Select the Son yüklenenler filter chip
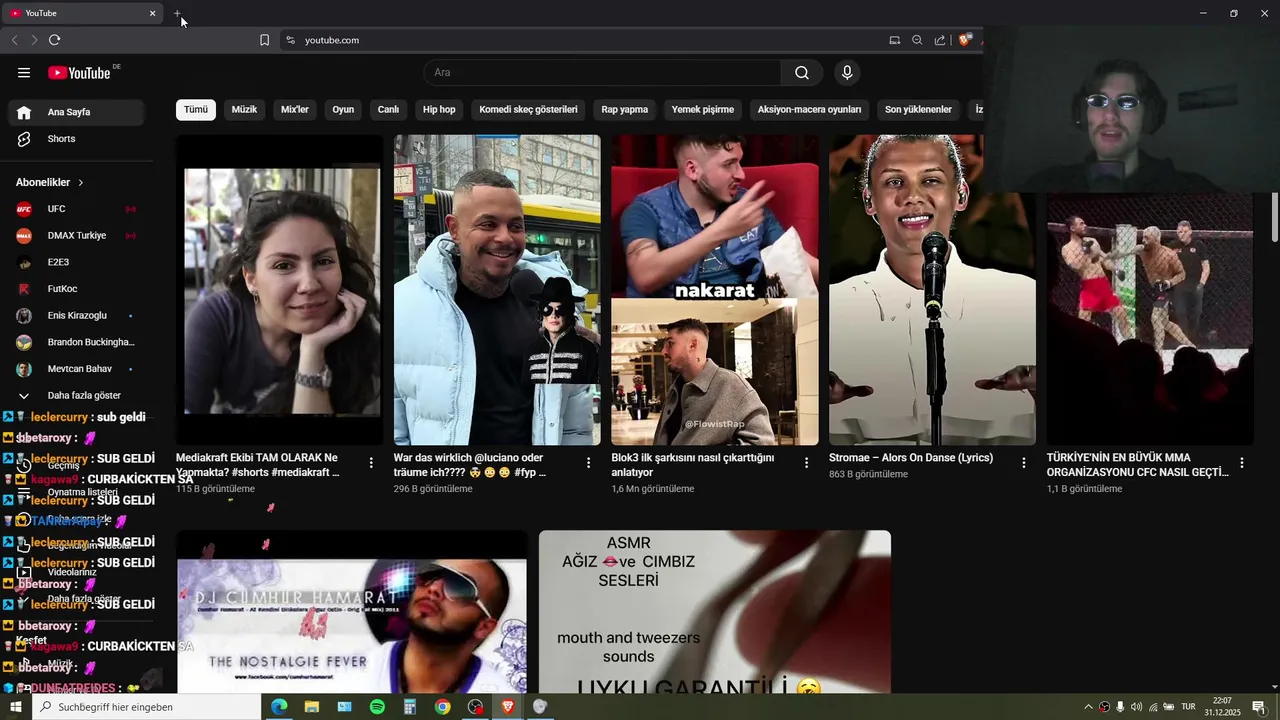Viewport: 1280px width, 720px height. click(918, 109)
